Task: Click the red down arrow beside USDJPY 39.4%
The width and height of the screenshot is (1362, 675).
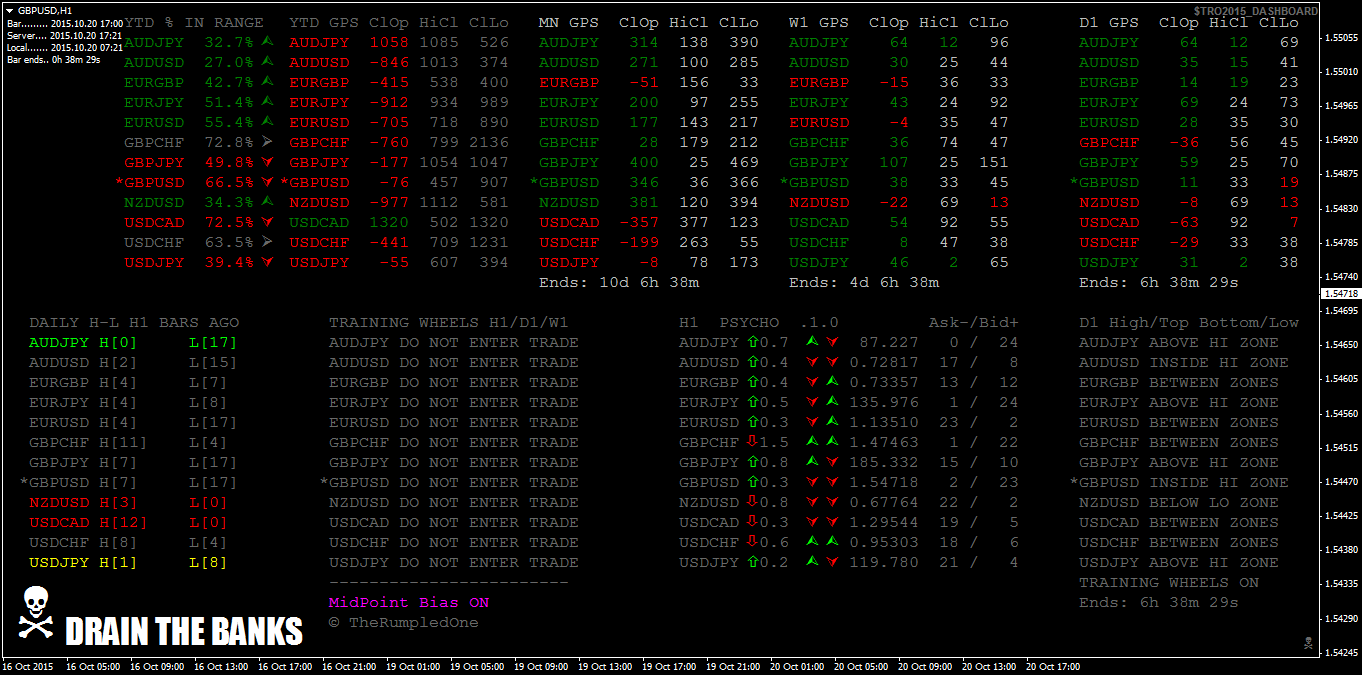Action: pyautogui.click(x=267, y=262)
